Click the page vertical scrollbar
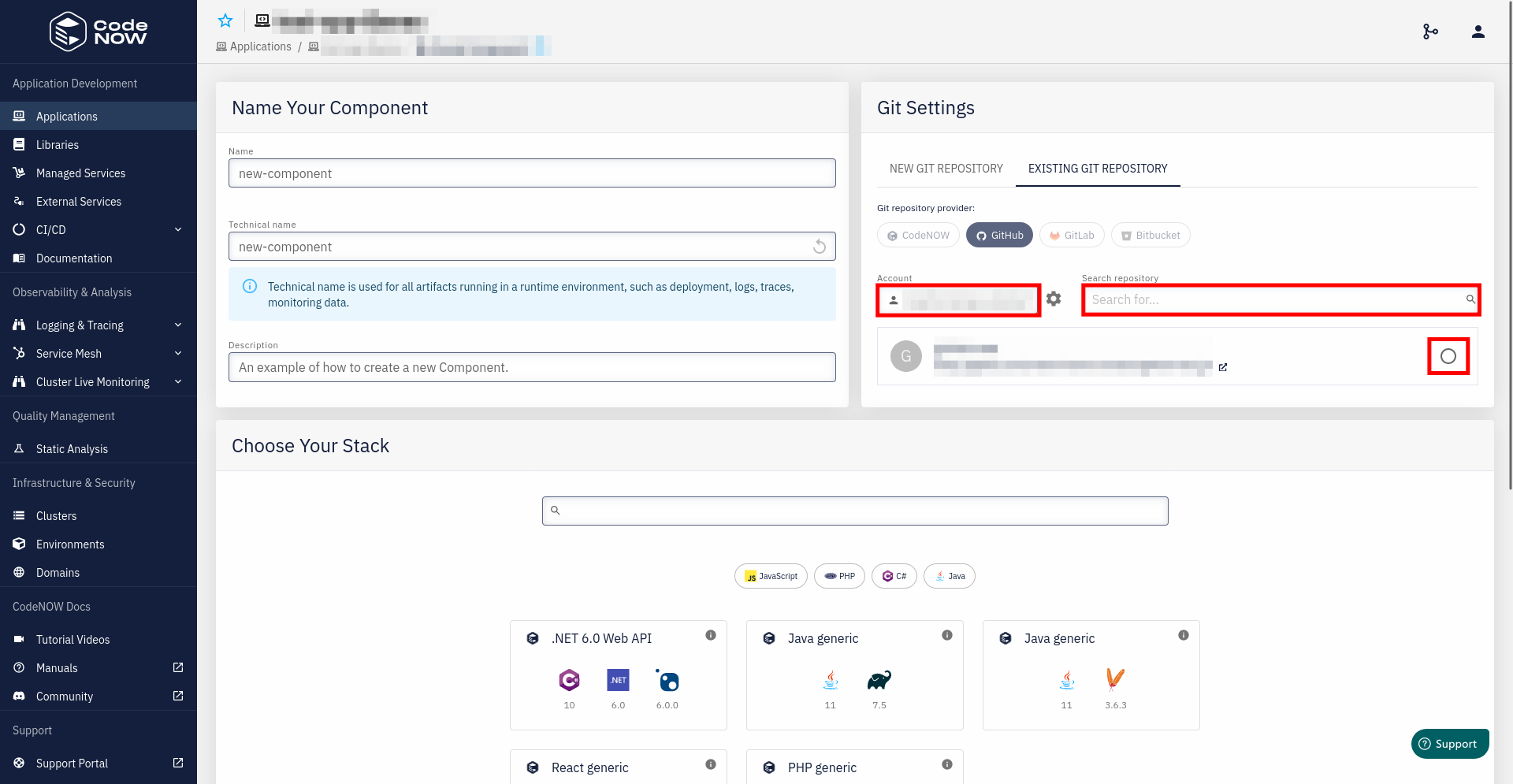 point(1509,244)
